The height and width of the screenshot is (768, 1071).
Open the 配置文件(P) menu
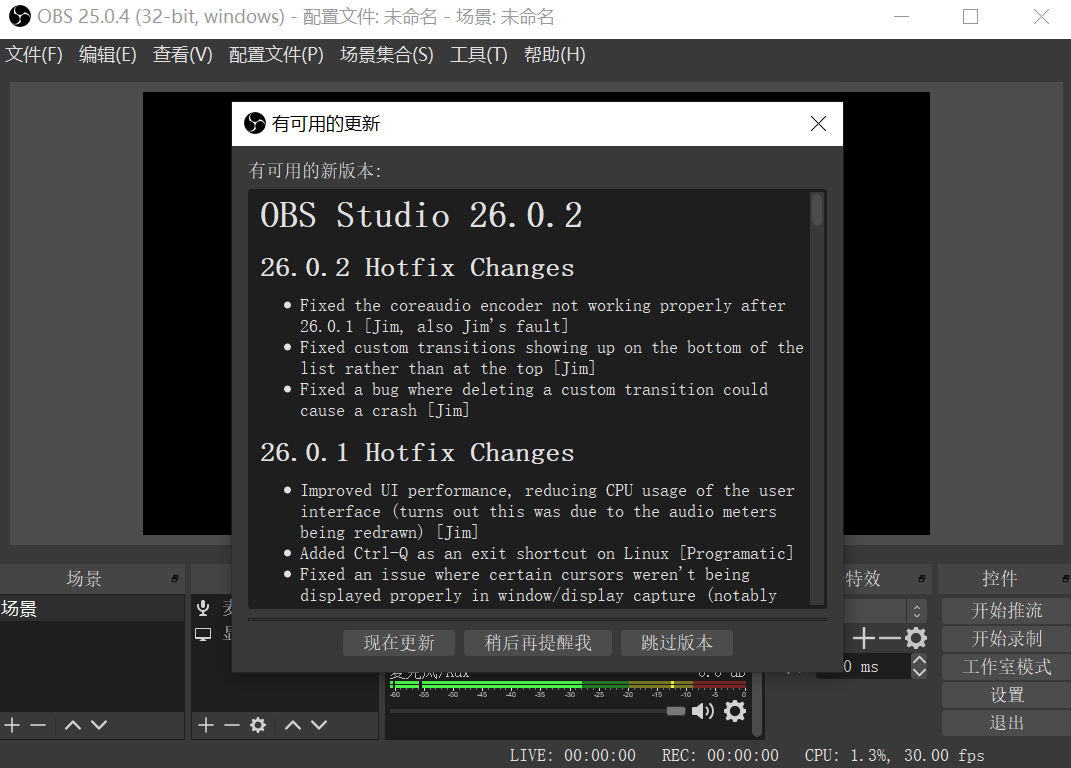[276, 55]
